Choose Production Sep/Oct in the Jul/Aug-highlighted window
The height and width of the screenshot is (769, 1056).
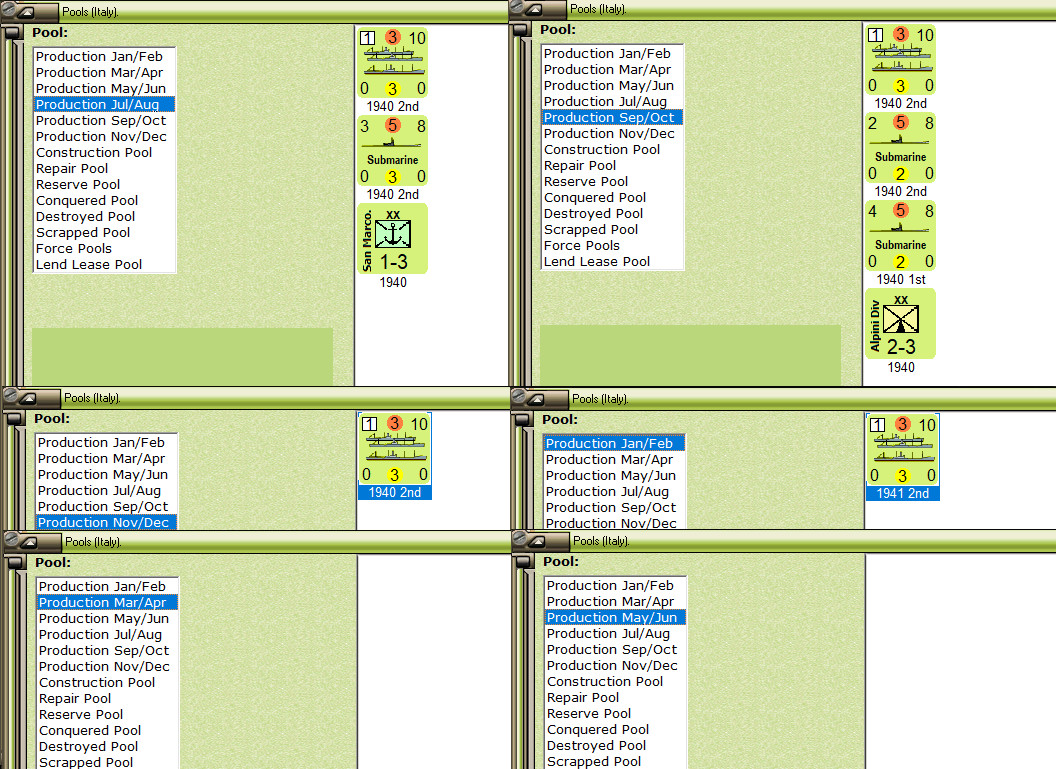point(104,121)
